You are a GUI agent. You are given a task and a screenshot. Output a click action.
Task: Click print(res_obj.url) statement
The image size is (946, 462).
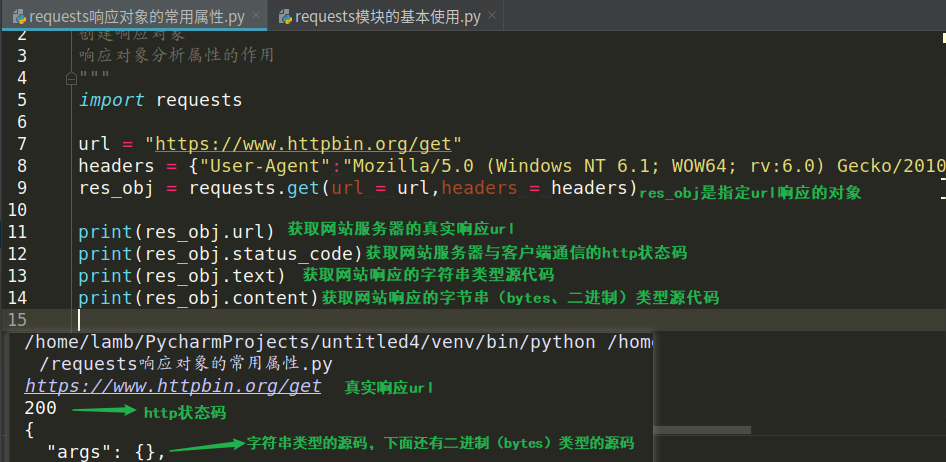click(x=176, y=232)
